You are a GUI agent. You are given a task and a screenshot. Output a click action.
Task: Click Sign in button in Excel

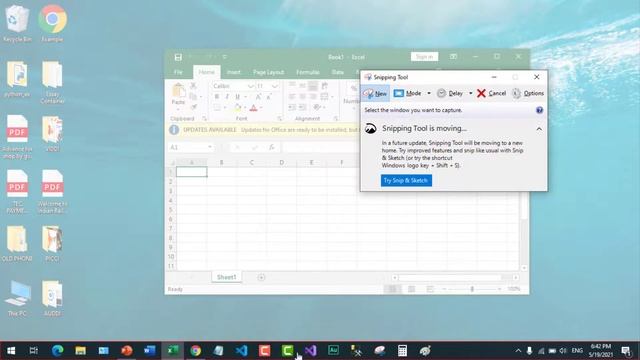coord(424,57)
